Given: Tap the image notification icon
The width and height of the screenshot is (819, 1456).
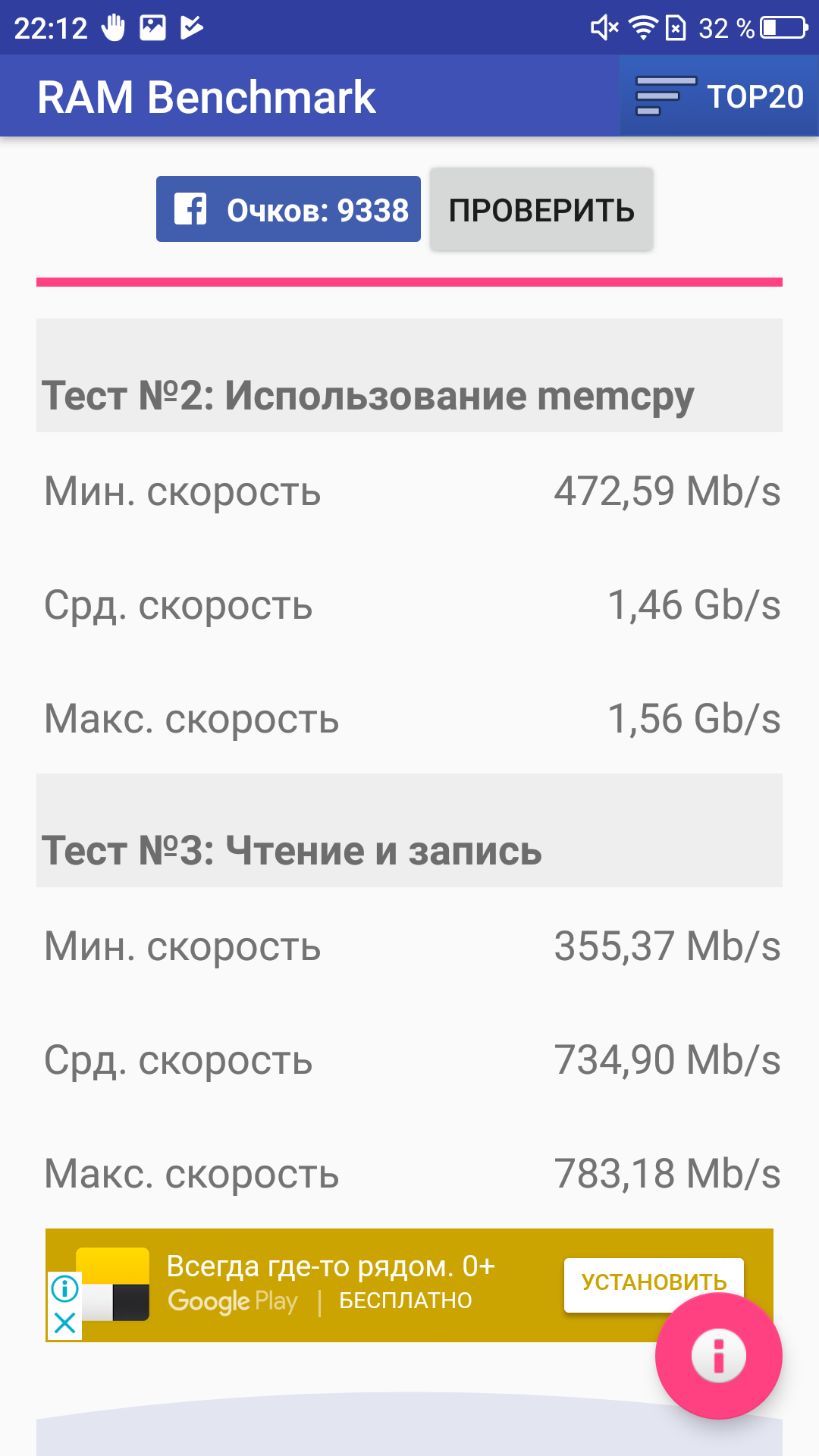Looking at the screenshot, I should click(x=152, y=28).
